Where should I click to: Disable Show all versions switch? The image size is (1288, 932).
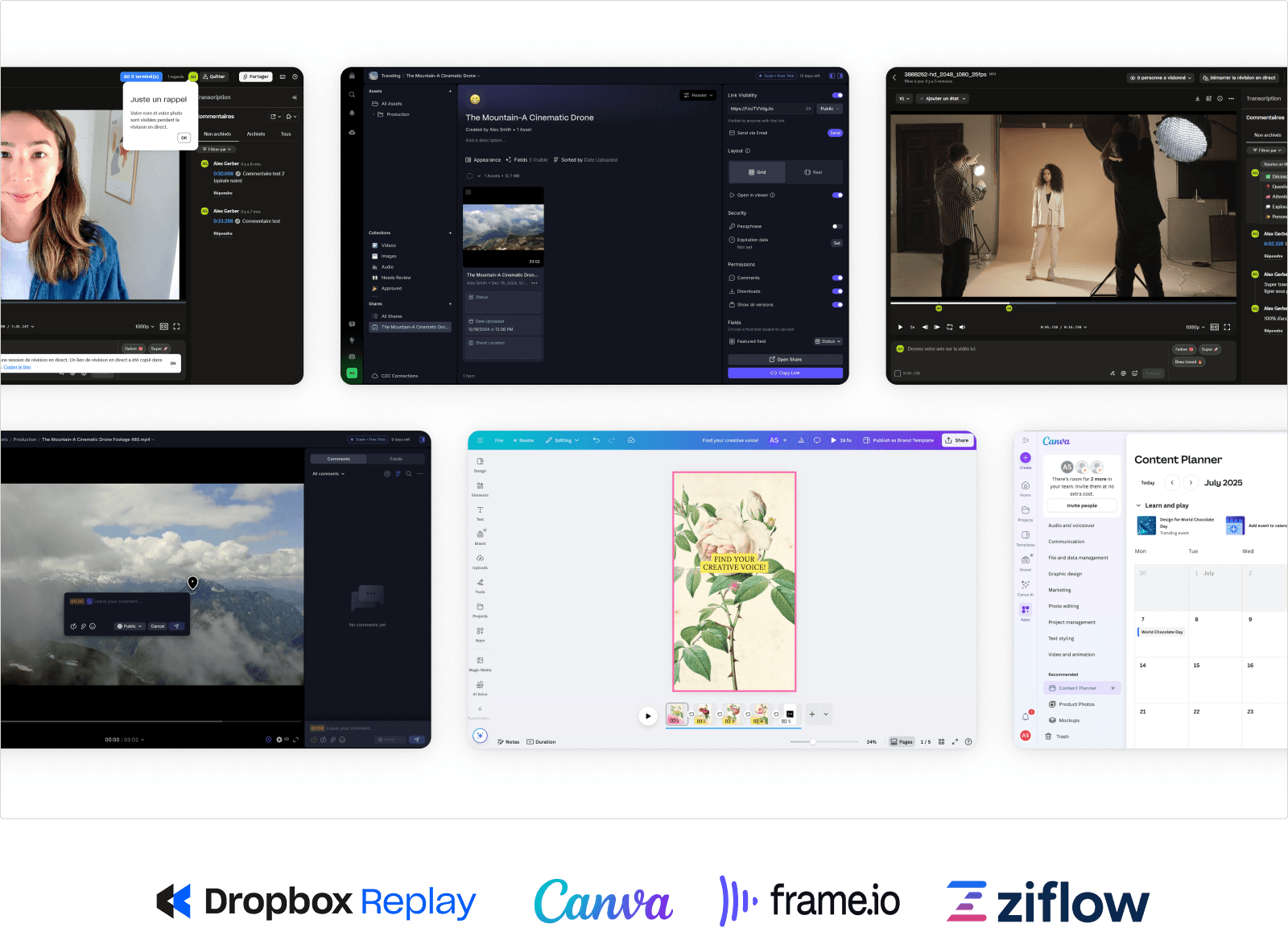[837, 304]
